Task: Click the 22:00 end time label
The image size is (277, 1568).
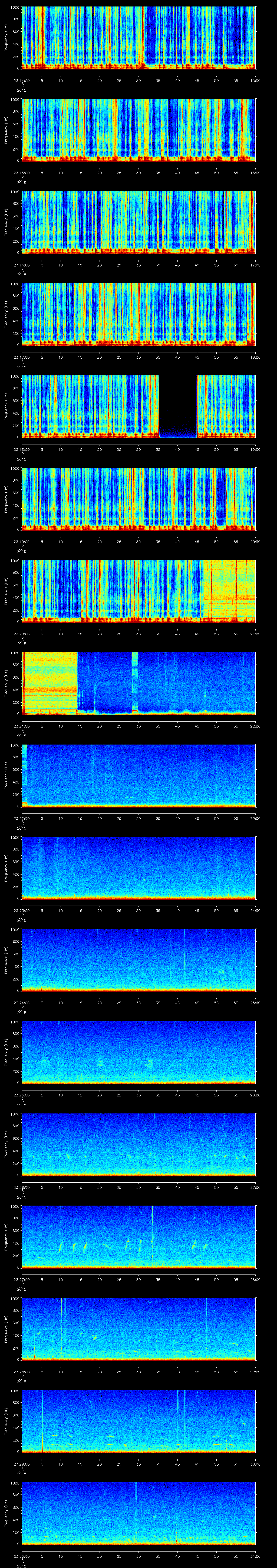Action: pyautogui.click(x=256, y=727)
